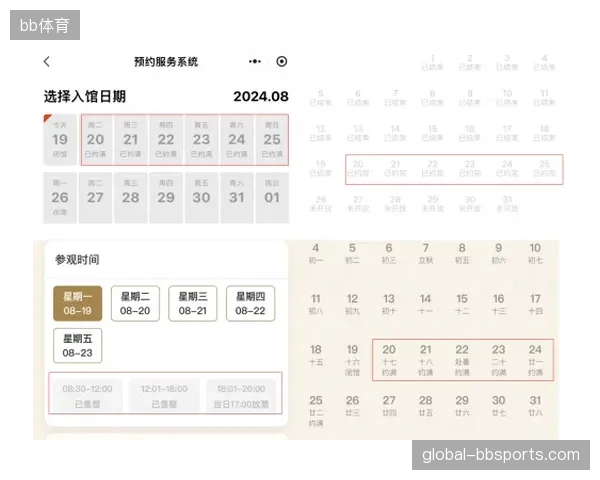Select 21 marked 已约完 in right calendar

pos(395,168)
